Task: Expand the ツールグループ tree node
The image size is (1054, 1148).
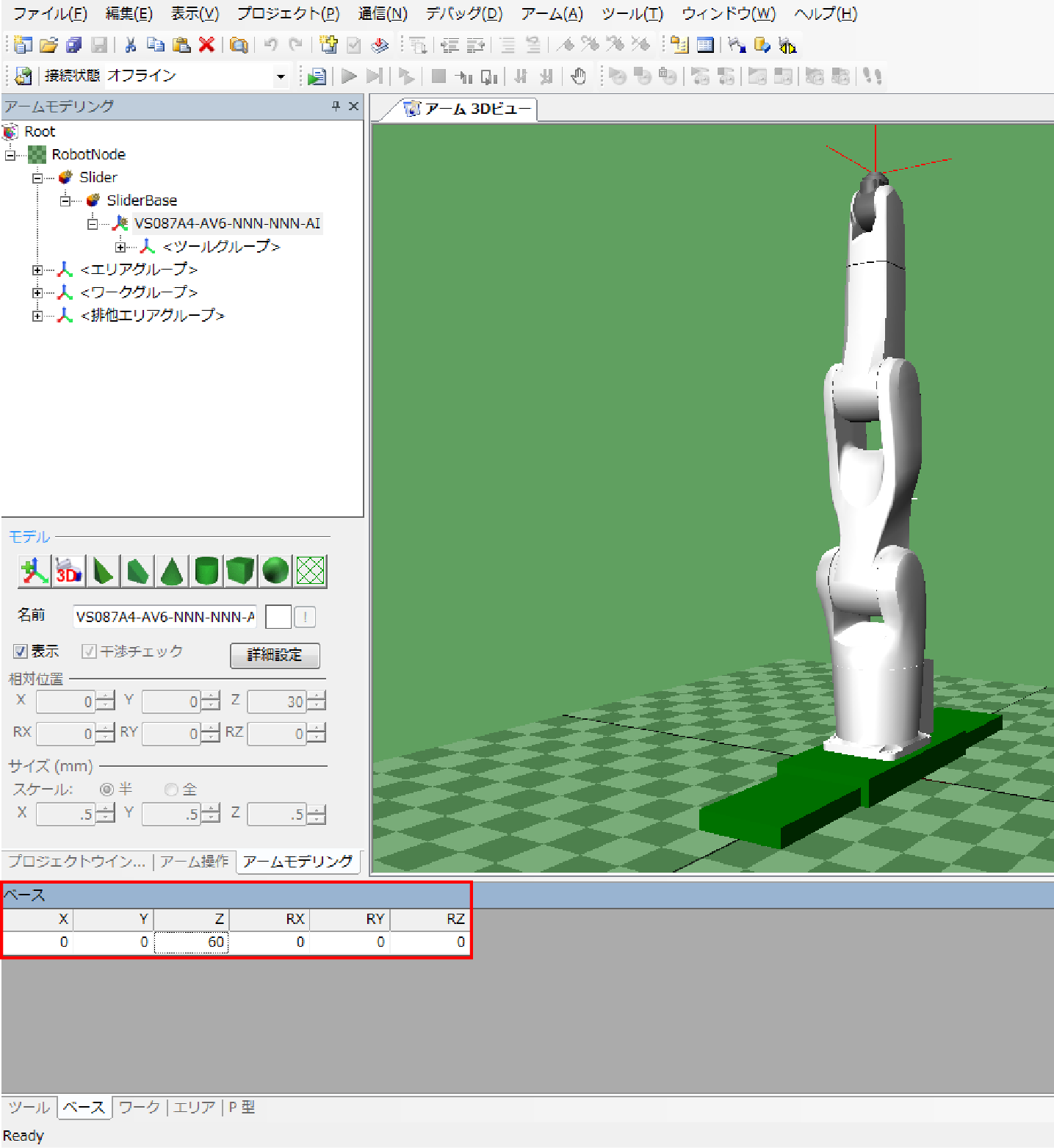Action: [120, 247]
